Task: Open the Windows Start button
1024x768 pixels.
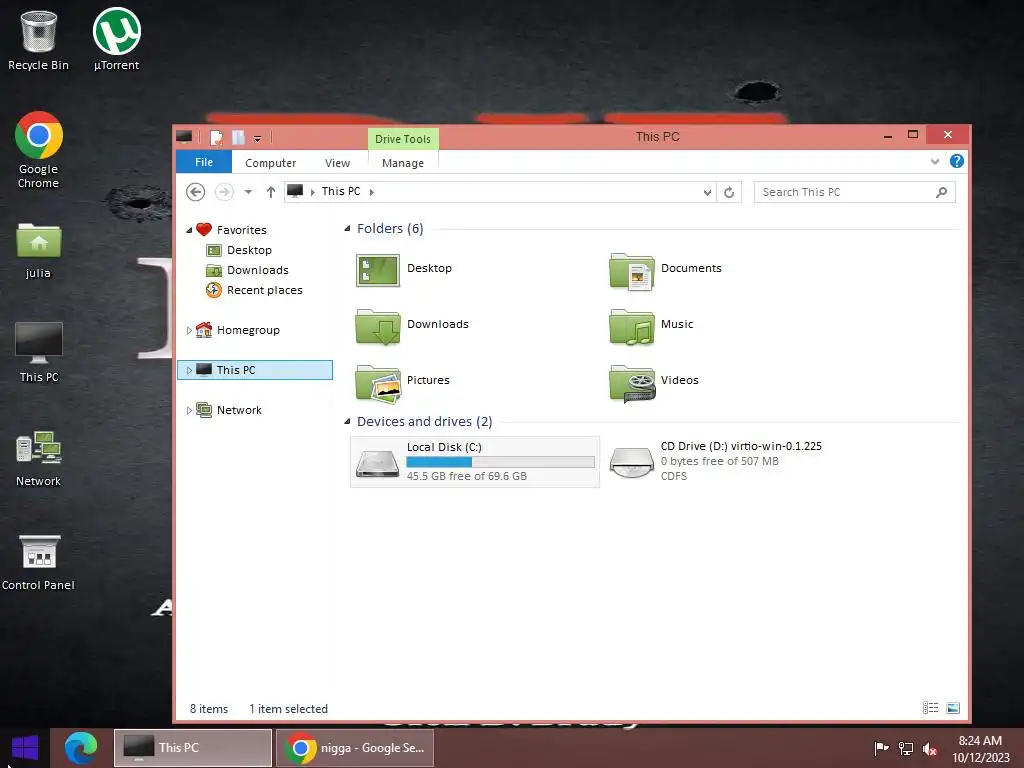Action: tap(25, 748)
